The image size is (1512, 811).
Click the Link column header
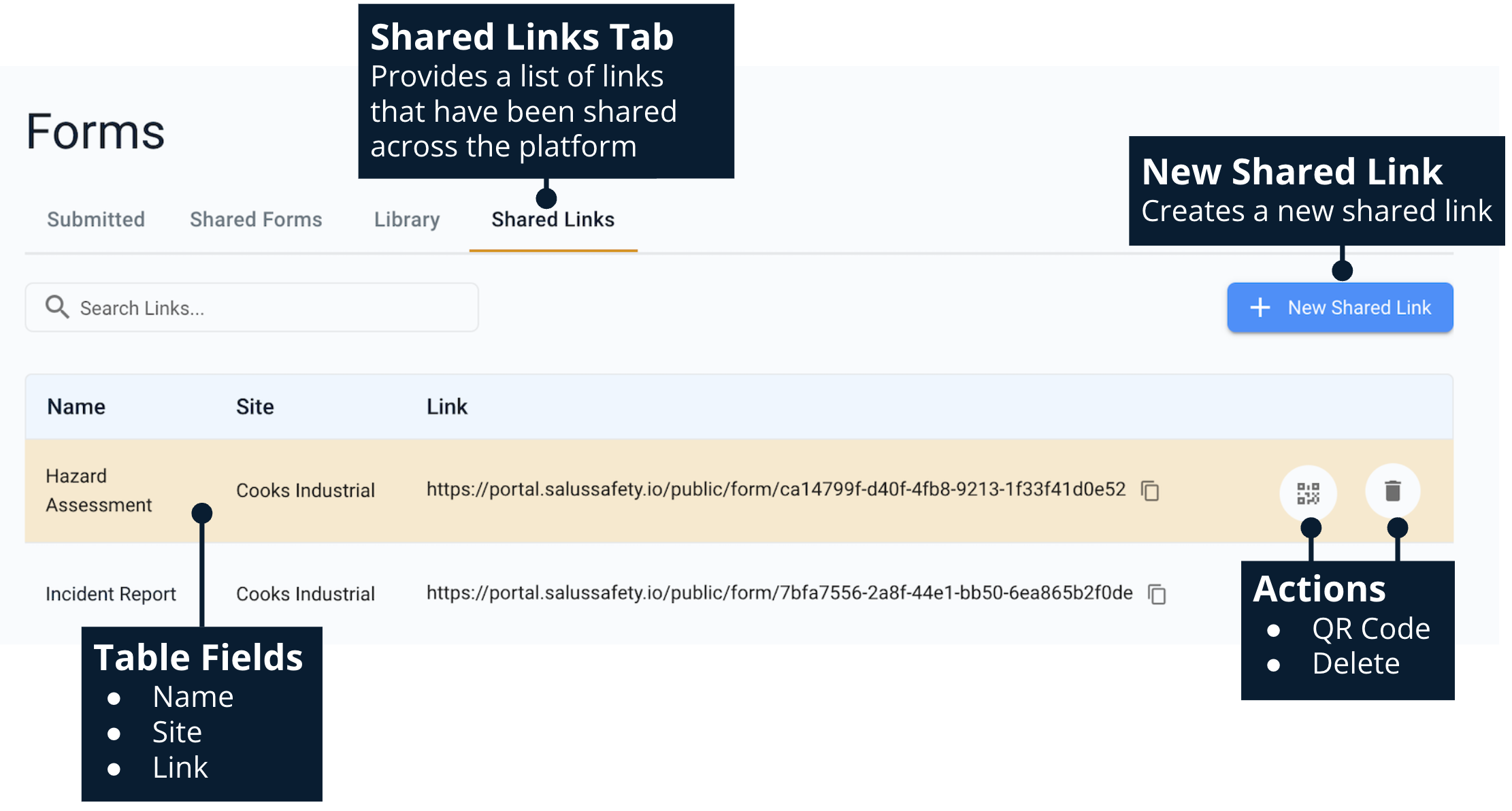coord(447,407)
